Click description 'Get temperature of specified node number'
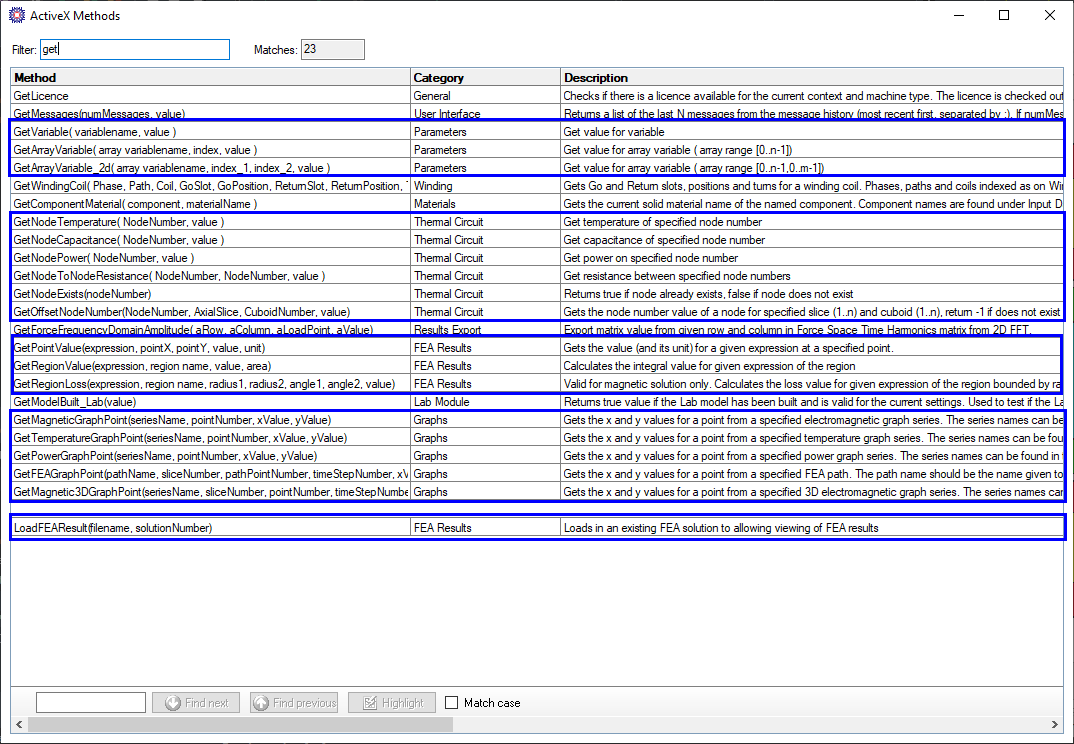This screenshot has width=1074, height=744. pyautogui.click(x=662, y=222)
